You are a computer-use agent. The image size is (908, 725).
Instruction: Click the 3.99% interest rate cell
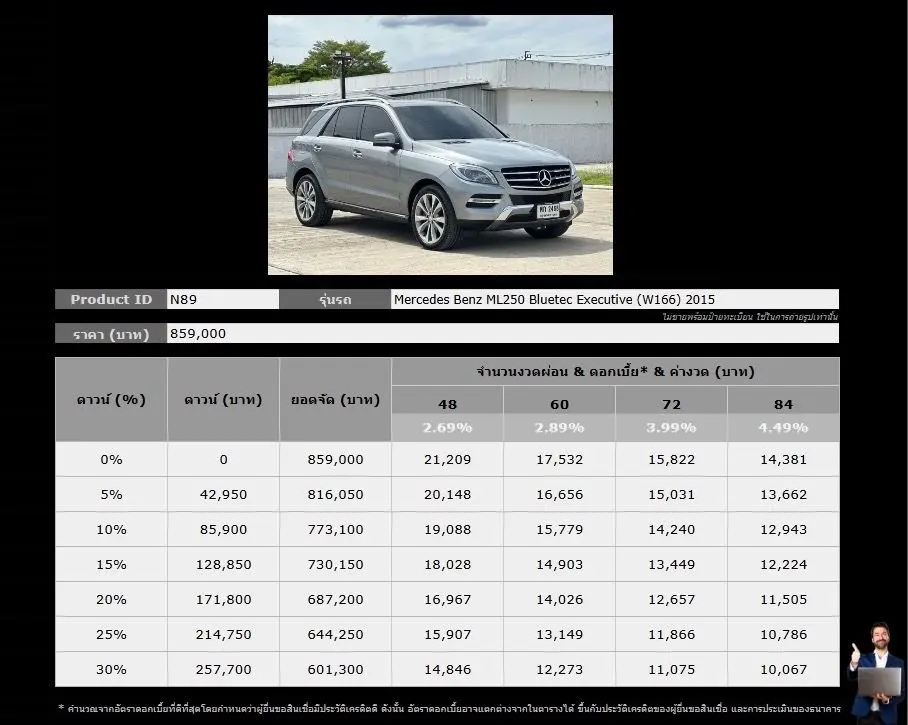tap(671, 428)
